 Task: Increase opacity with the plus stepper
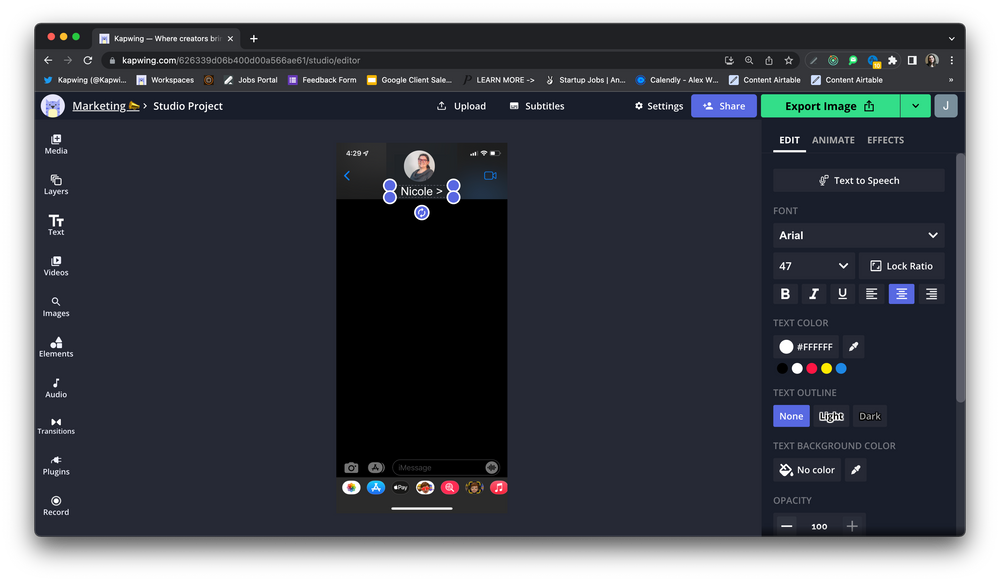point(852,526)
